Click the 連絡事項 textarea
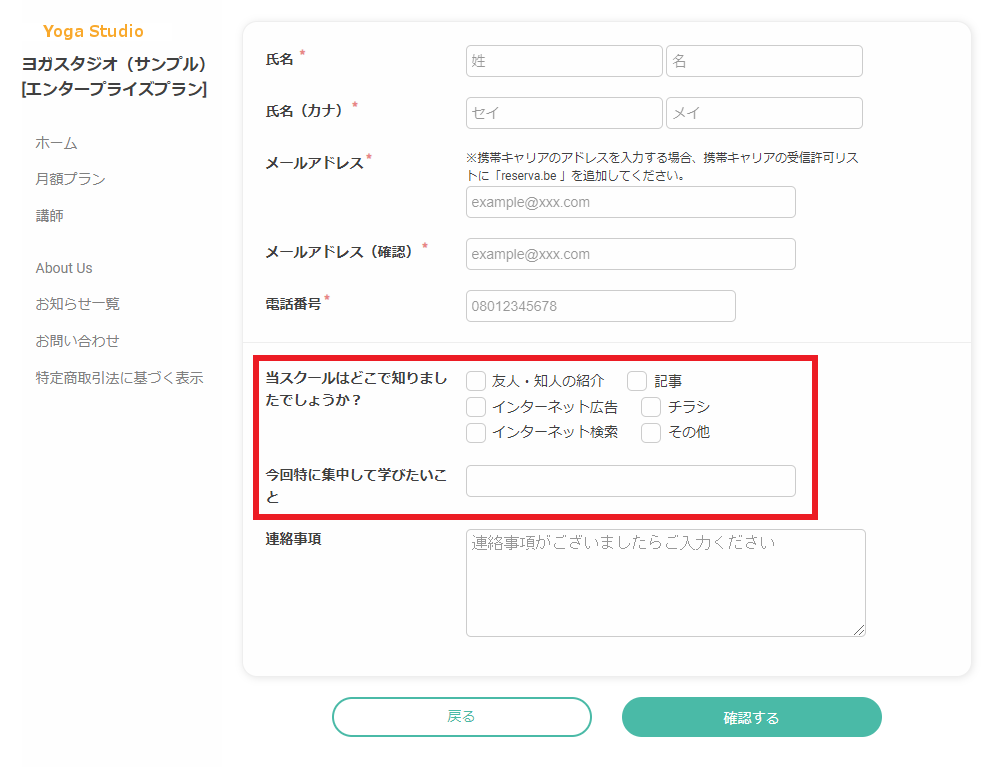 click(666, 583)
